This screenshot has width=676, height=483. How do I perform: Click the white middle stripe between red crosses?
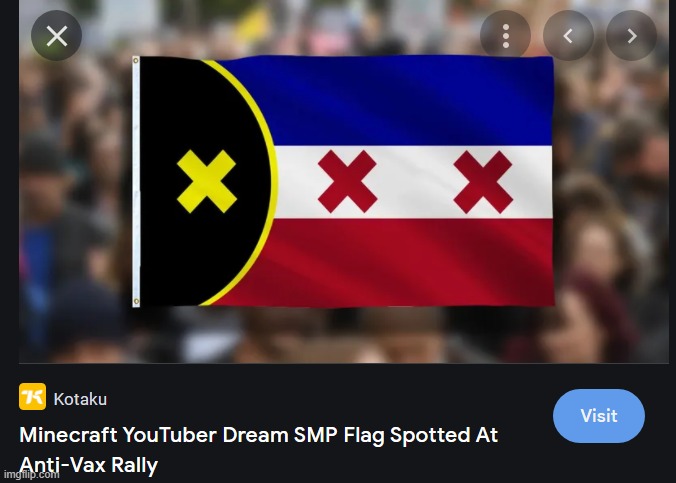point(415,182)
